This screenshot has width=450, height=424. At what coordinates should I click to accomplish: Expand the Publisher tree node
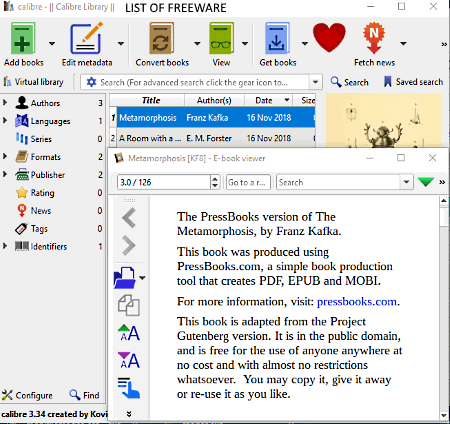[5, 174]
